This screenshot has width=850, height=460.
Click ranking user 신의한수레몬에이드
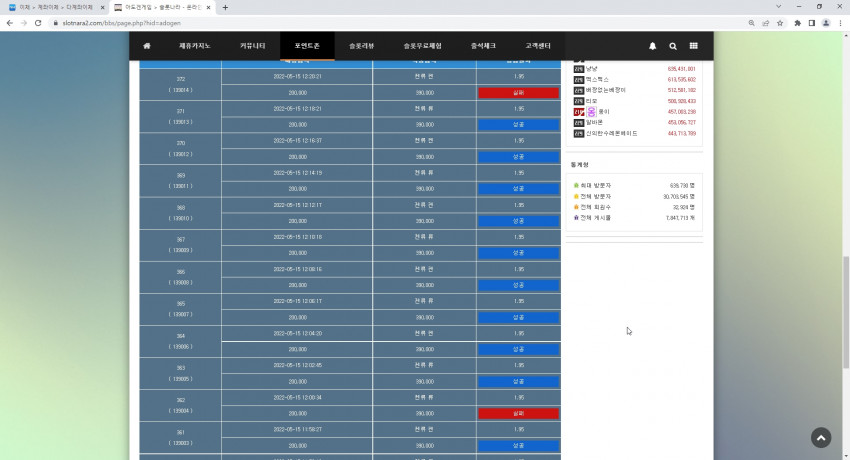pyautogui.click(x=611, y=133)
